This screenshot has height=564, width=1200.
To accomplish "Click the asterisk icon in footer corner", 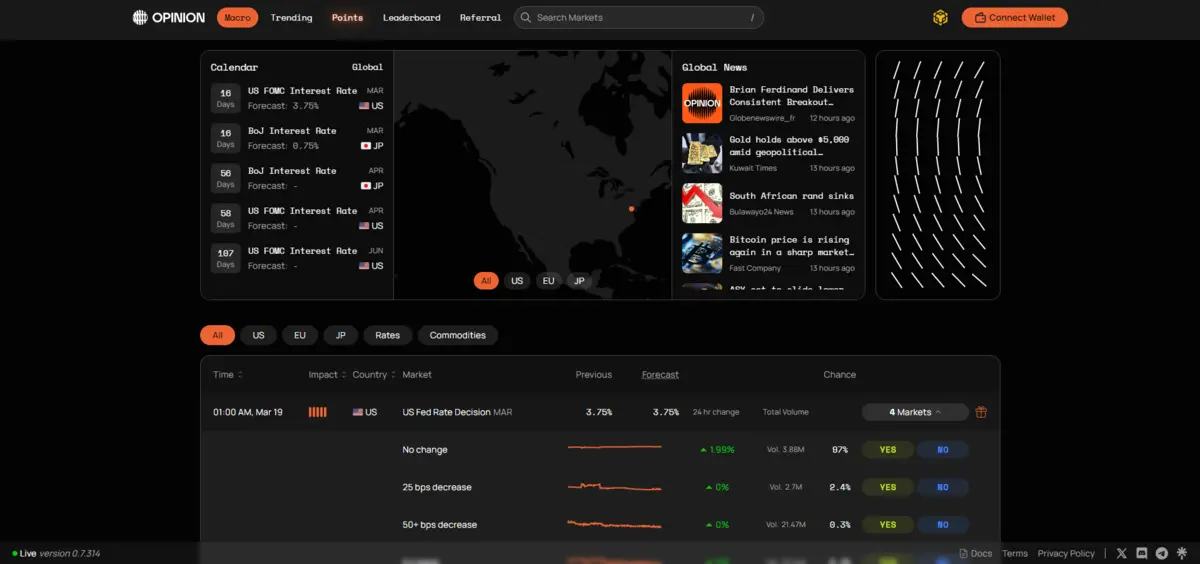I will pos(1181,553).
